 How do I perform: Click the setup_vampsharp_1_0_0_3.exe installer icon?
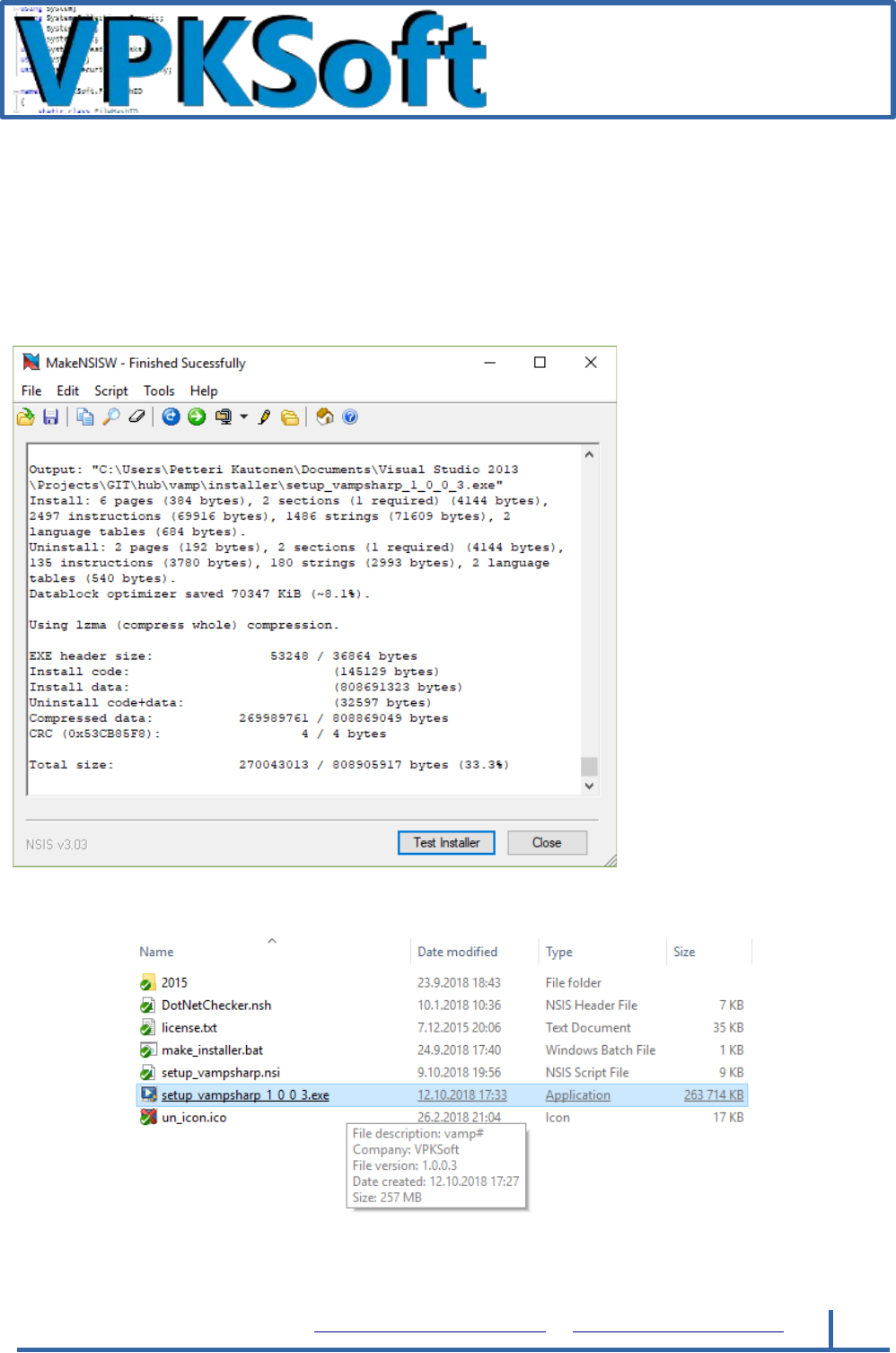pos(148,1095)
